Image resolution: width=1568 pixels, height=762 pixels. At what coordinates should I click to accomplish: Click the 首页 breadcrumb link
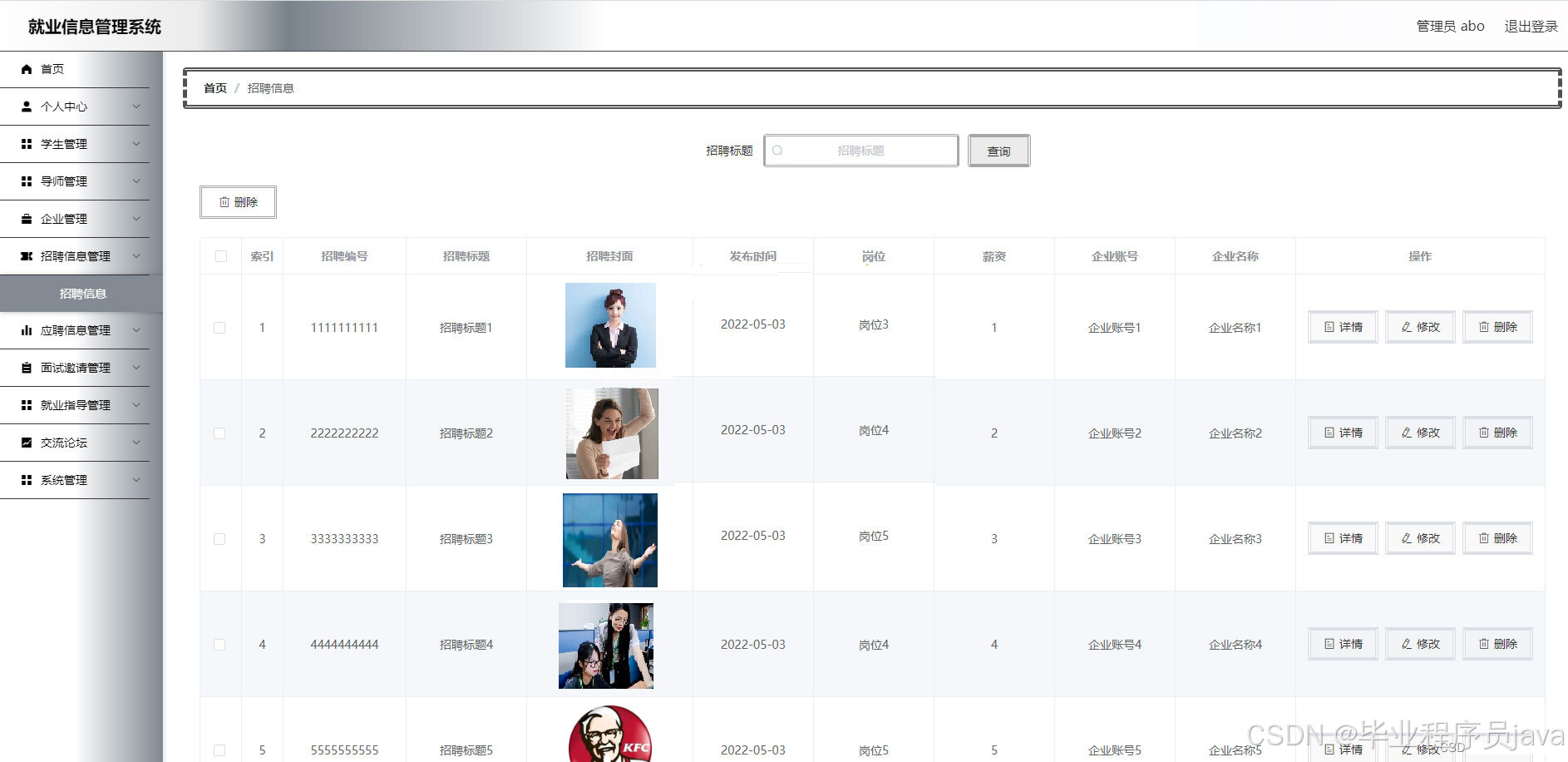pos(215,88)
